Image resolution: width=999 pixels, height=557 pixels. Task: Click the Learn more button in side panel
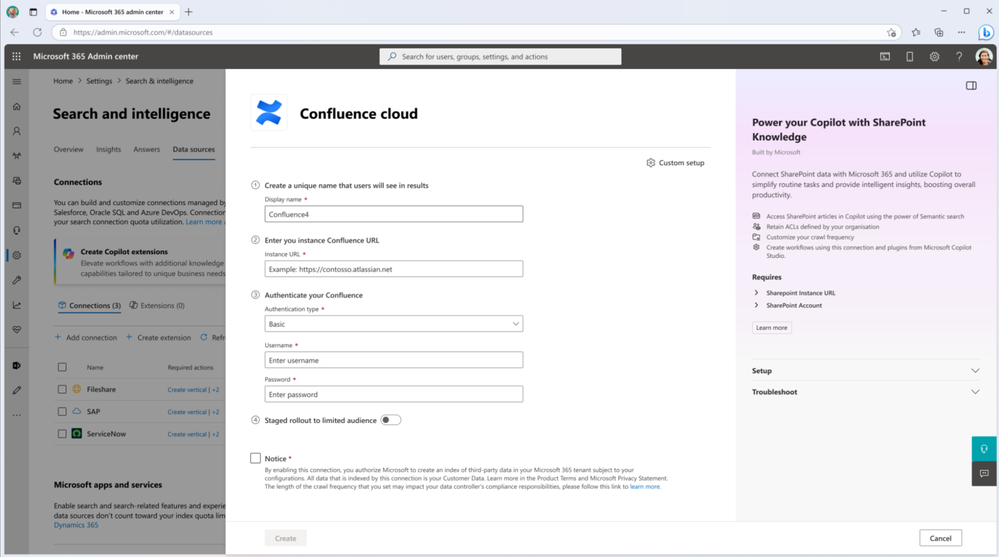click(772, 328)
